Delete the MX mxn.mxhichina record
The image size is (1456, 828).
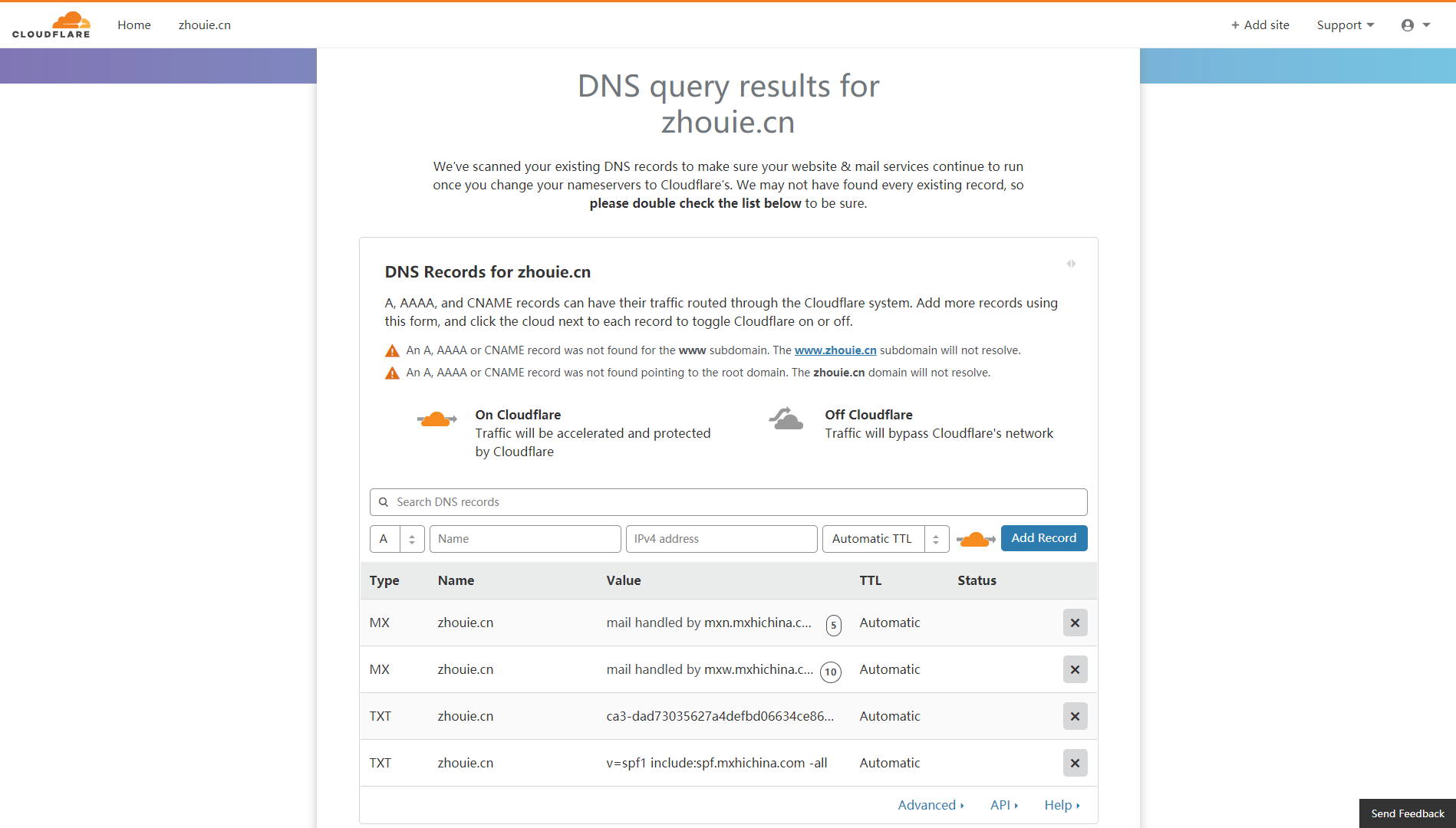(1075, 623)
